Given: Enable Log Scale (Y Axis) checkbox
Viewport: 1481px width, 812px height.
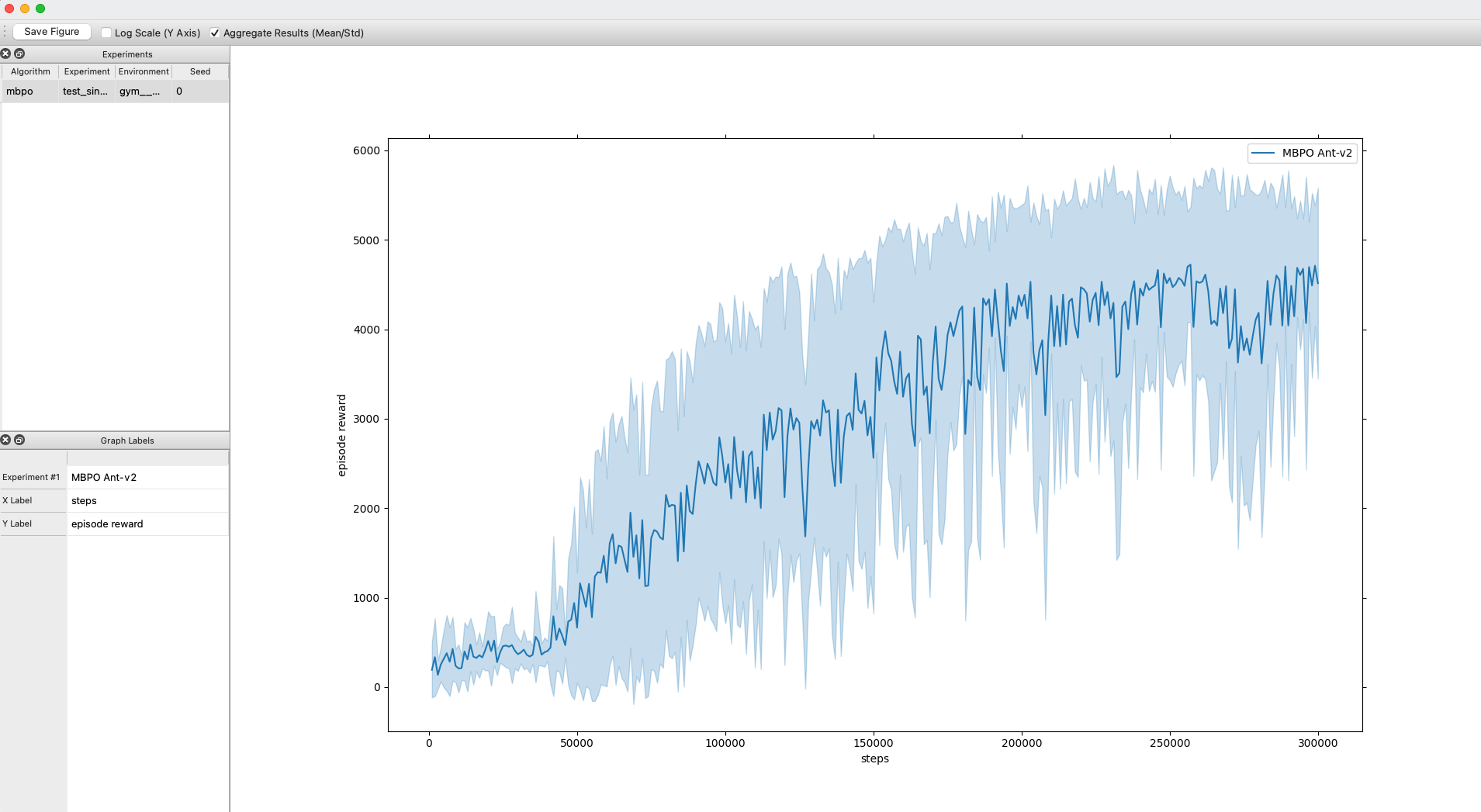Looking at the screenshot, I should pyautogui.click(x=106, y=33).
